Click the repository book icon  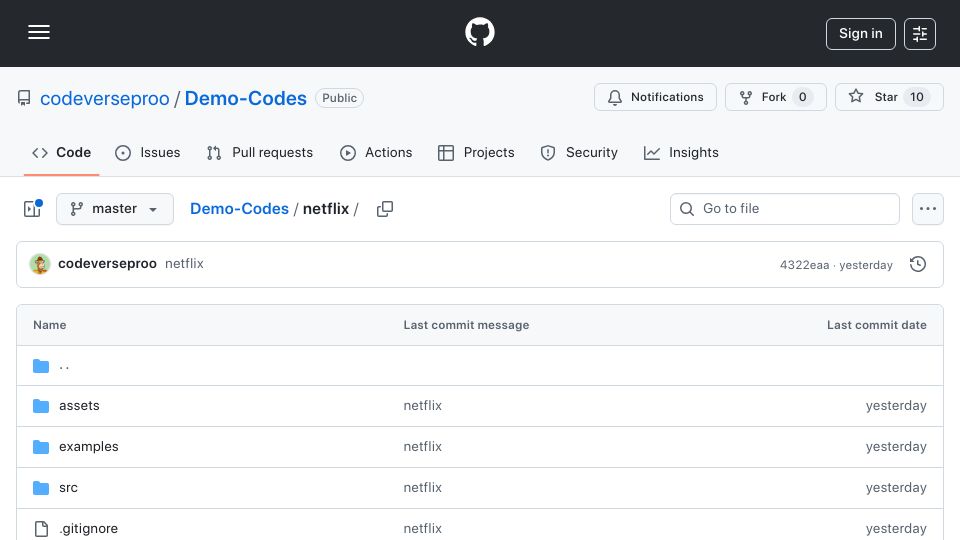24,98
